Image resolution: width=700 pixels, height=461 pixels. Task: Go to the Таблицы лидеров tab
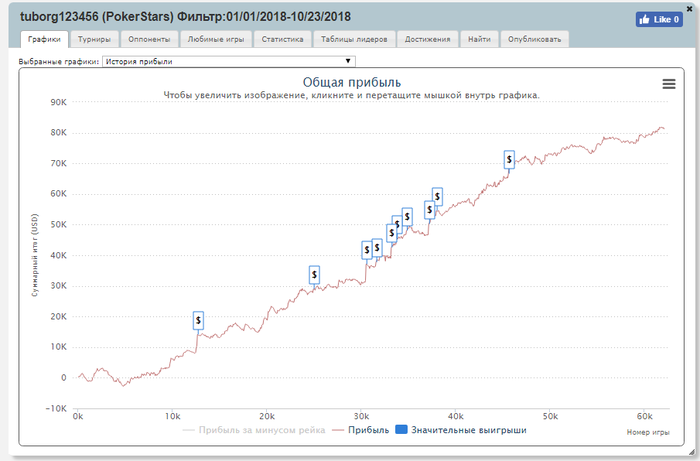[x=354, y=40]
